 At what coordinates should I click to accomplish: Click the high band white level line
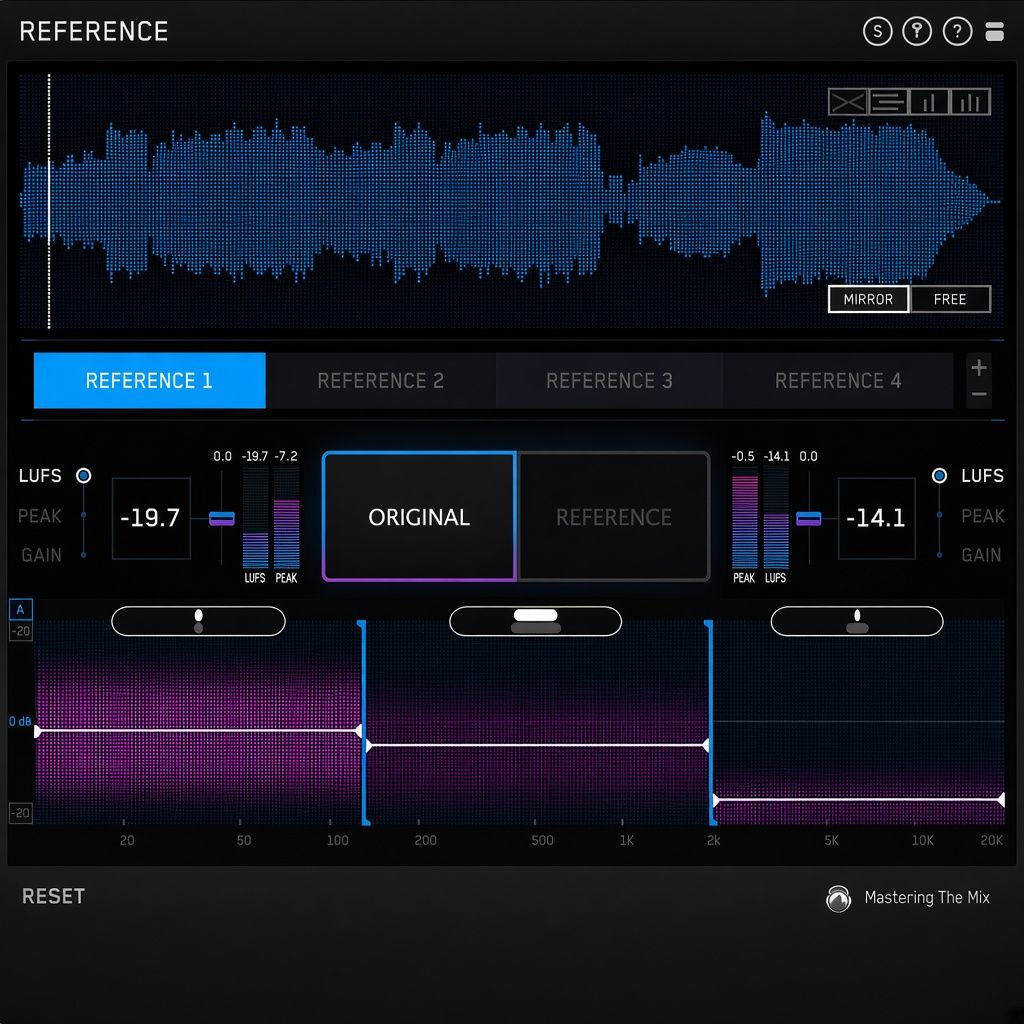tap(859, 799)
